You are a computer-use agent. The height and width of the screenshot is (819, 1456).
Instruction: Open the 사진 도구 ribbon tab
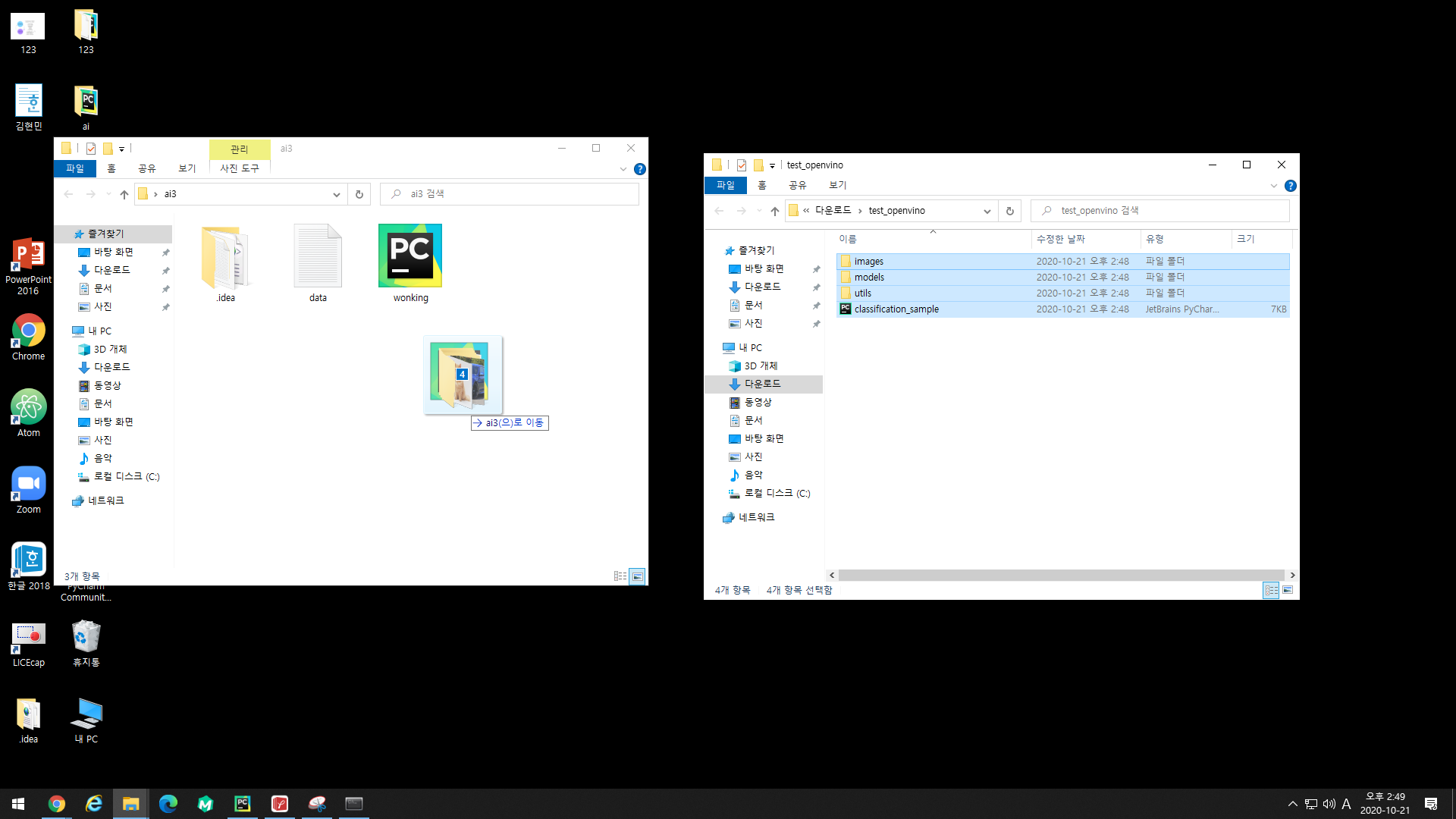pyautogui.click(x=240, y=168)
